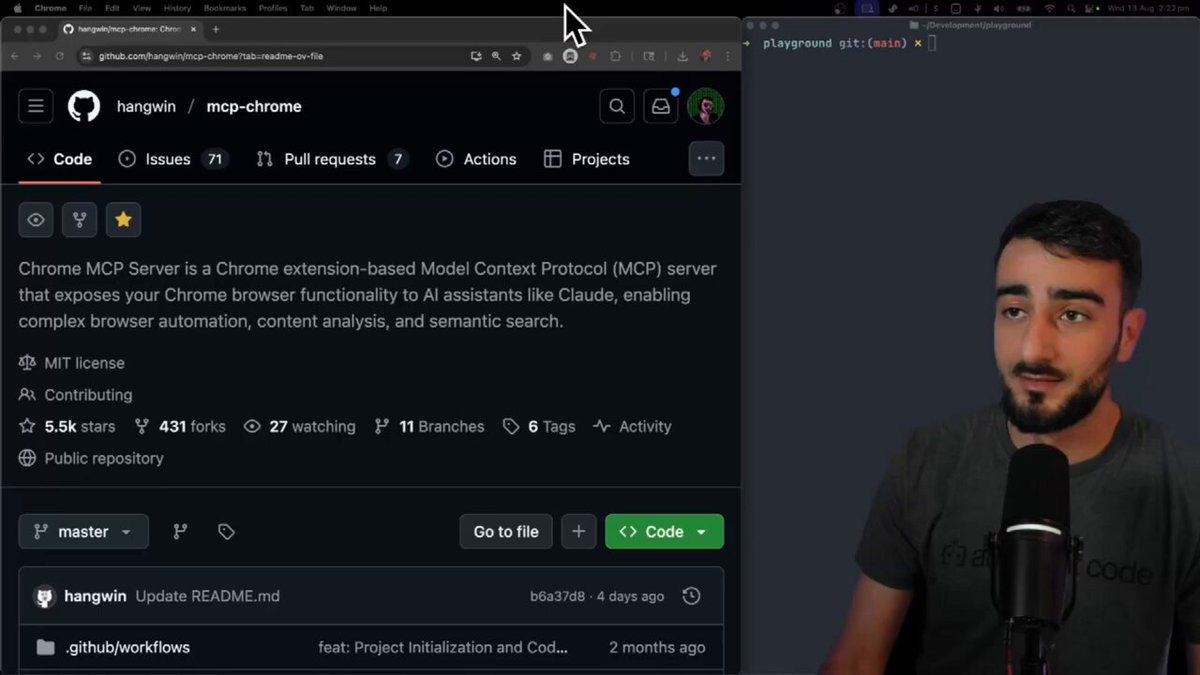Open the Issues count badge 71
Screen dimensions: 1200x675
pos(215,159)
